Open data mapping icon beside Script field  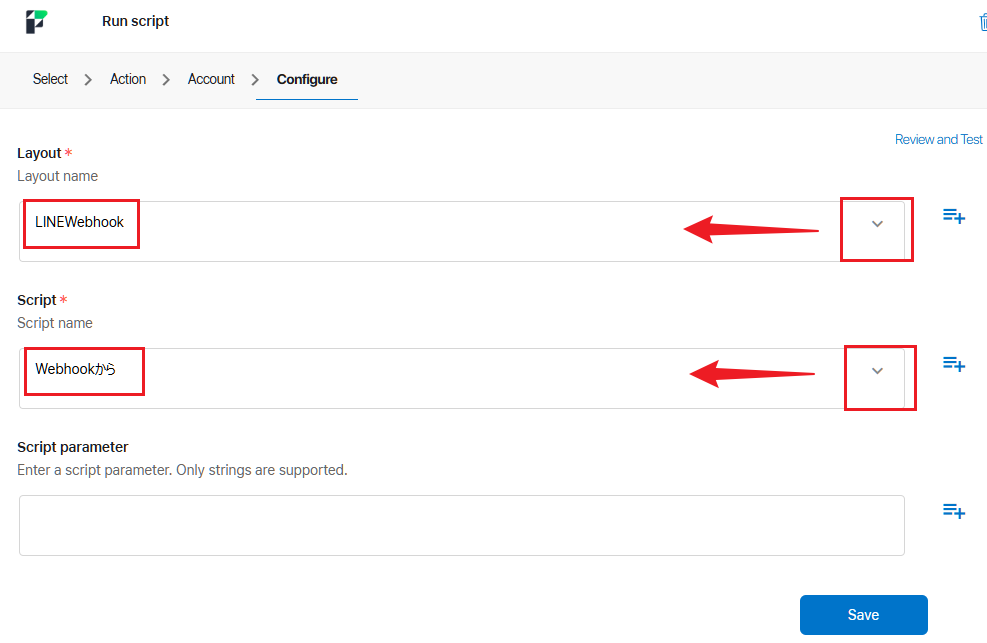[x=953, y=364]
